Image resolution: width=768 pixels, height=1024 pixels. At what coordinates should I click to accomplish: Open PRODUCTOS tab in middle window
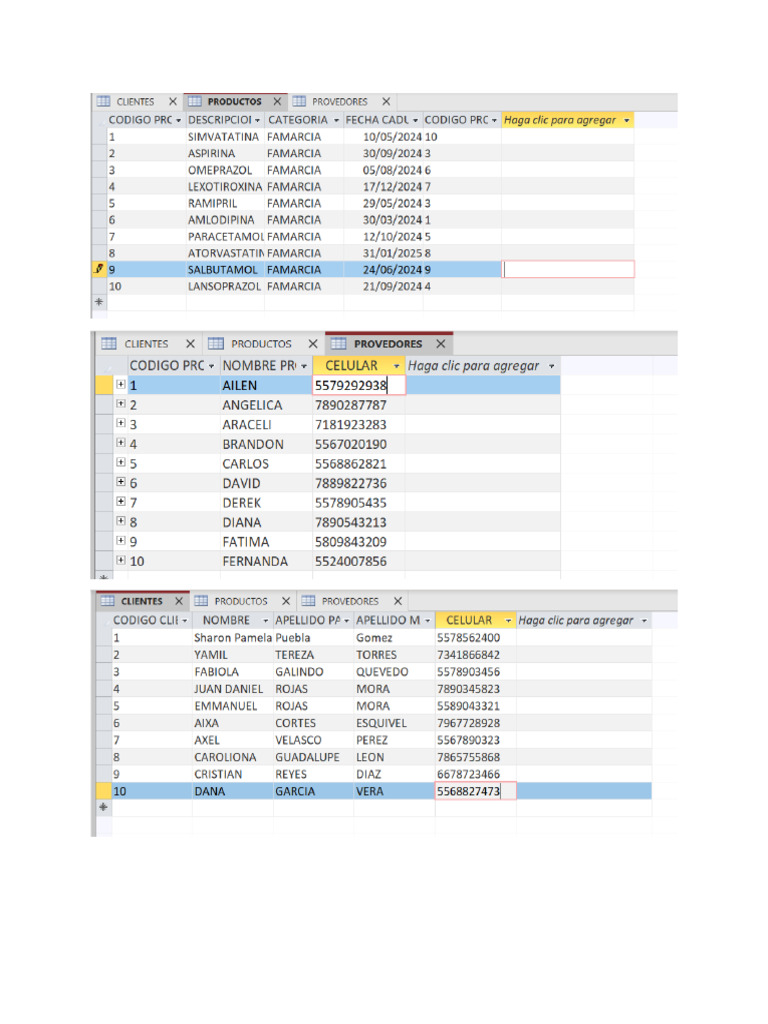[261, 344]
